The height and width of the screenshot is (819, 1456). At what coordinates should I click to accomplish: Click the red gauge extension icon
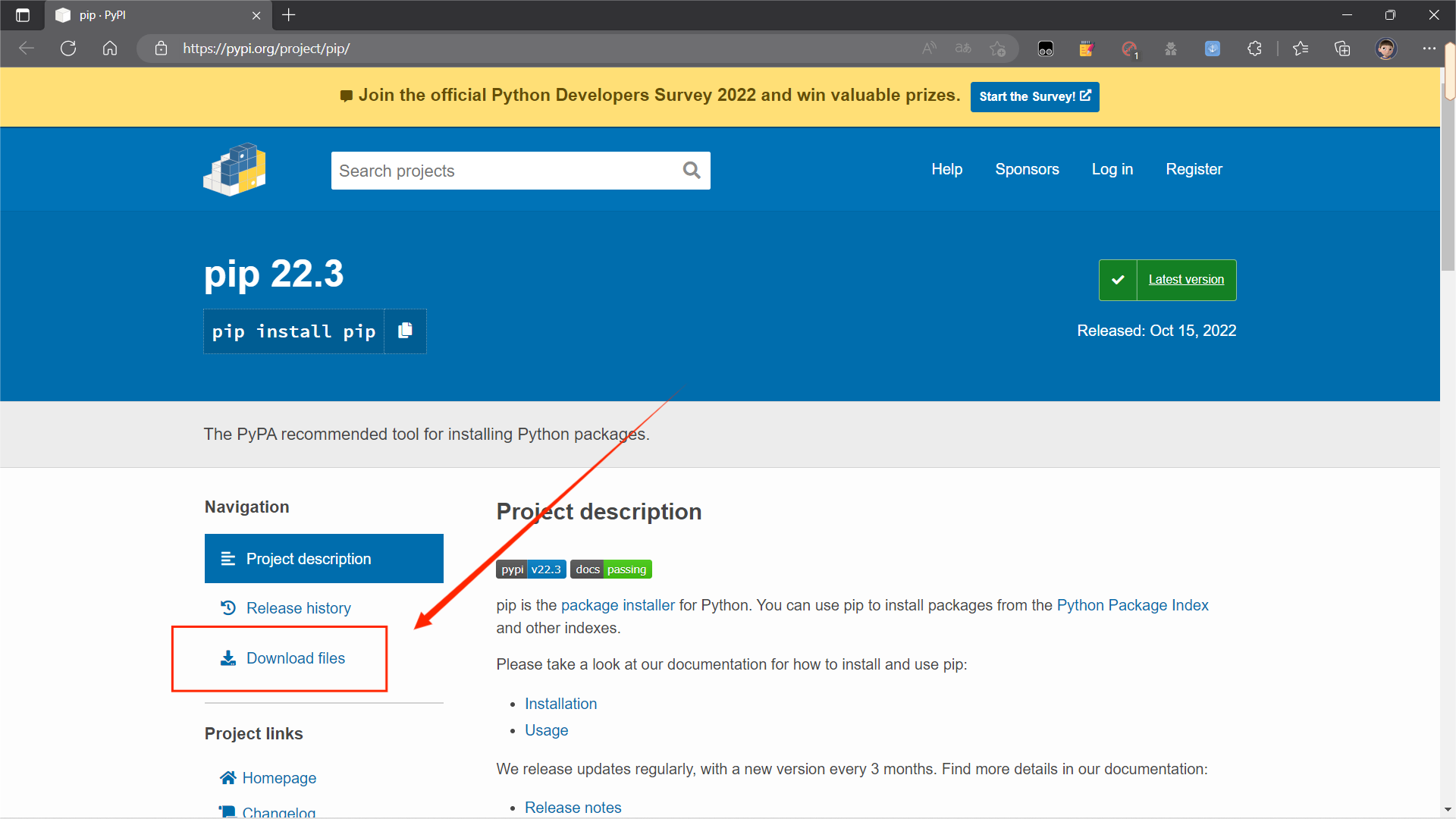coord(1129,49)
